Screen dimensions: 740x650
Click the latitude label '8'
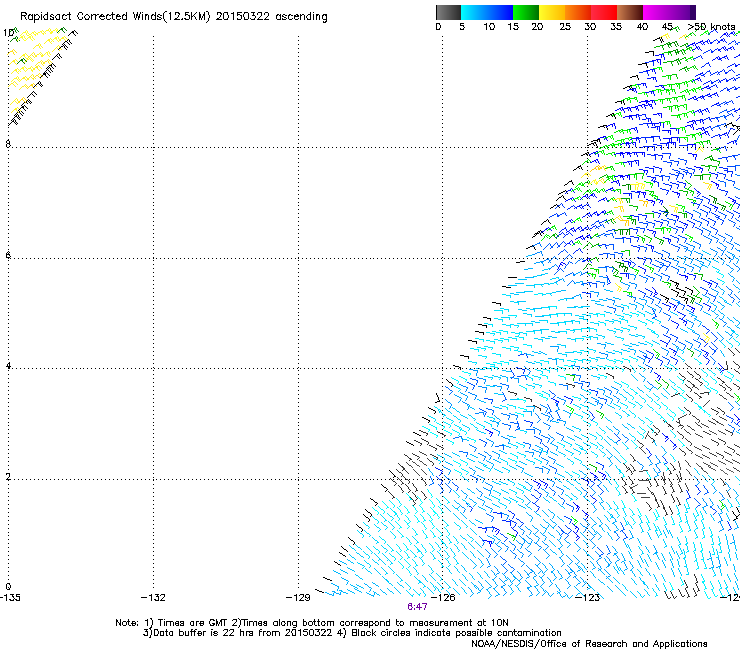8,144
